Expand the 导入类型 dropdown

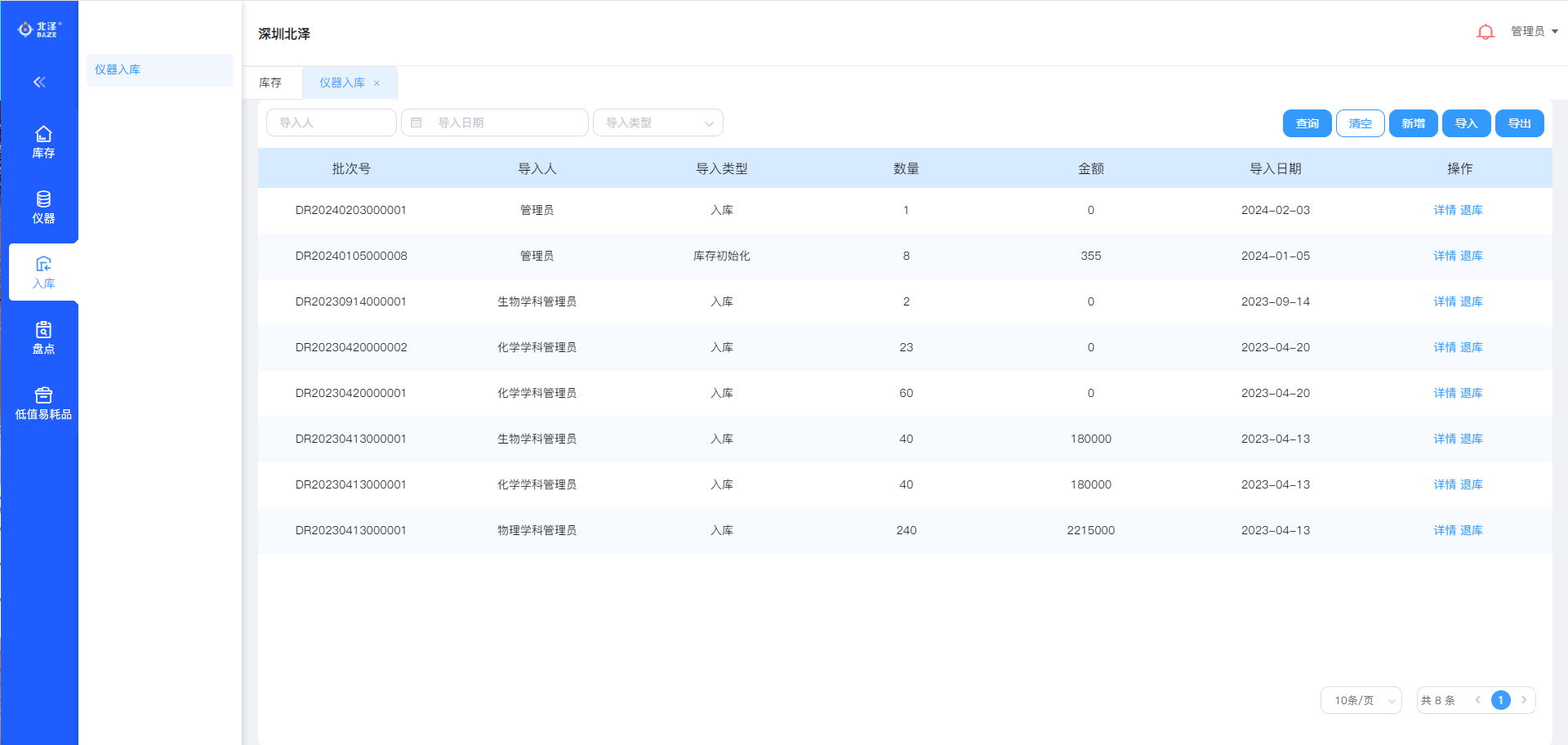[x=657, y=123]
